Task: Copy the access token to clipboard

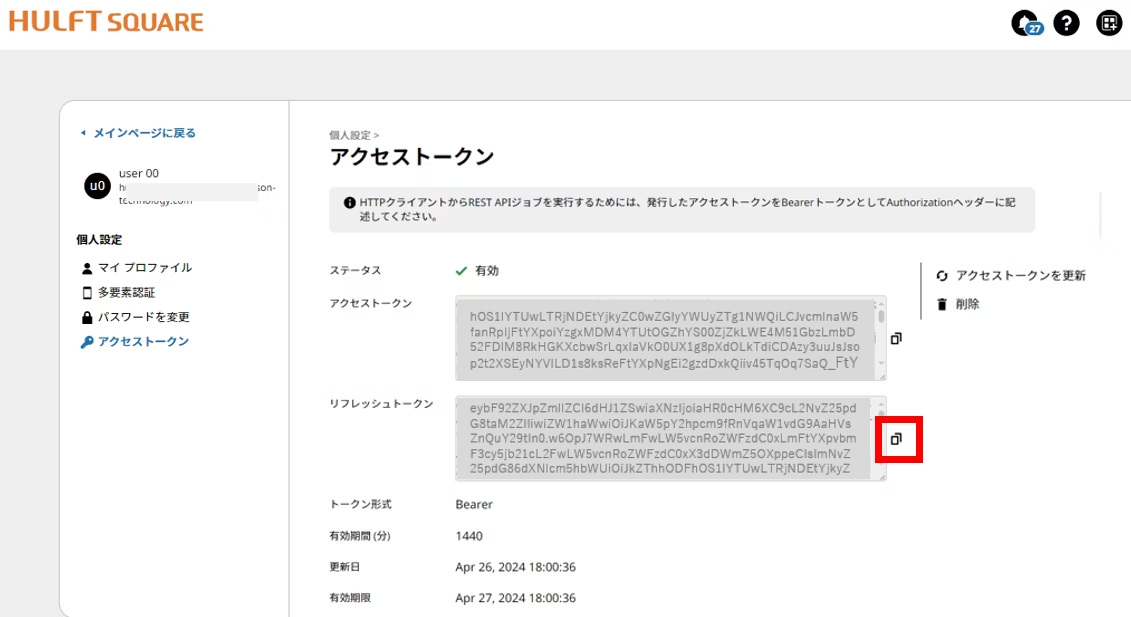Action: (x=896, y=338)
